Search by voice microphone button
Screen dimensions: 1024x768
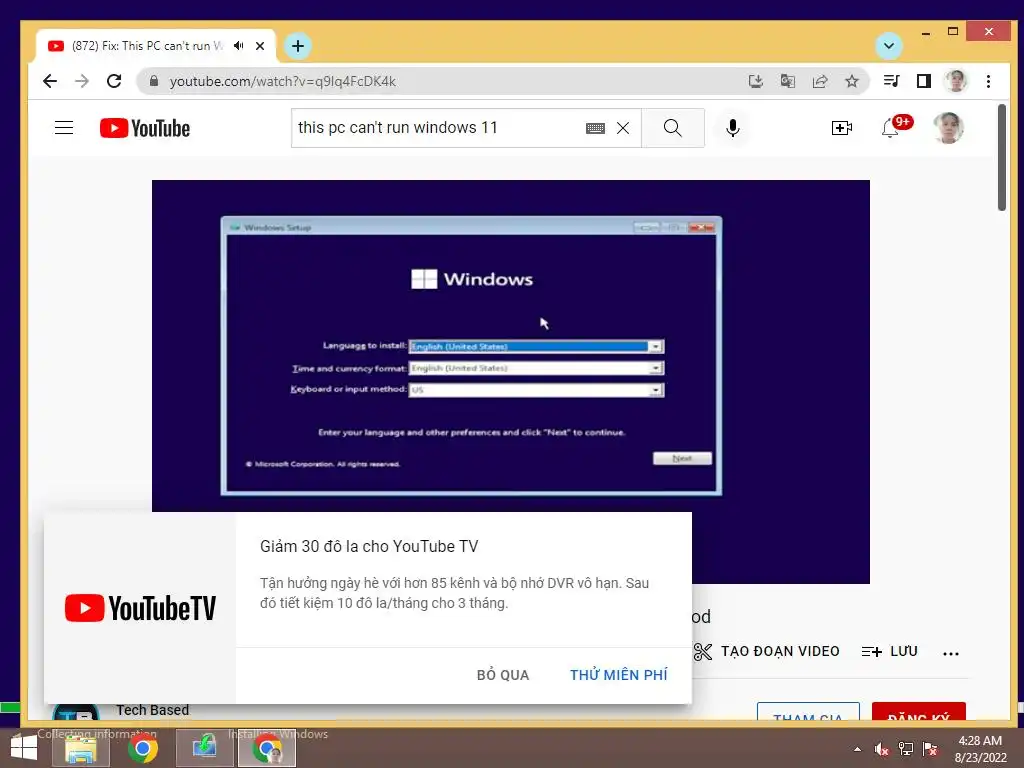point(733,128)
